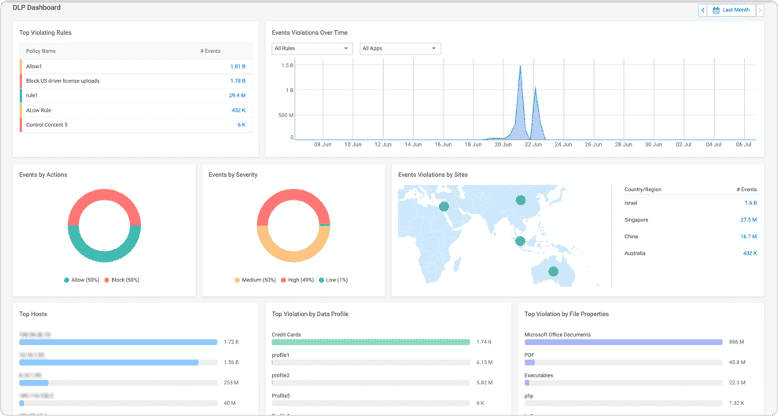778x416 pixels.
Task: Open the Last Month date range picker
Action: point(731,10)
